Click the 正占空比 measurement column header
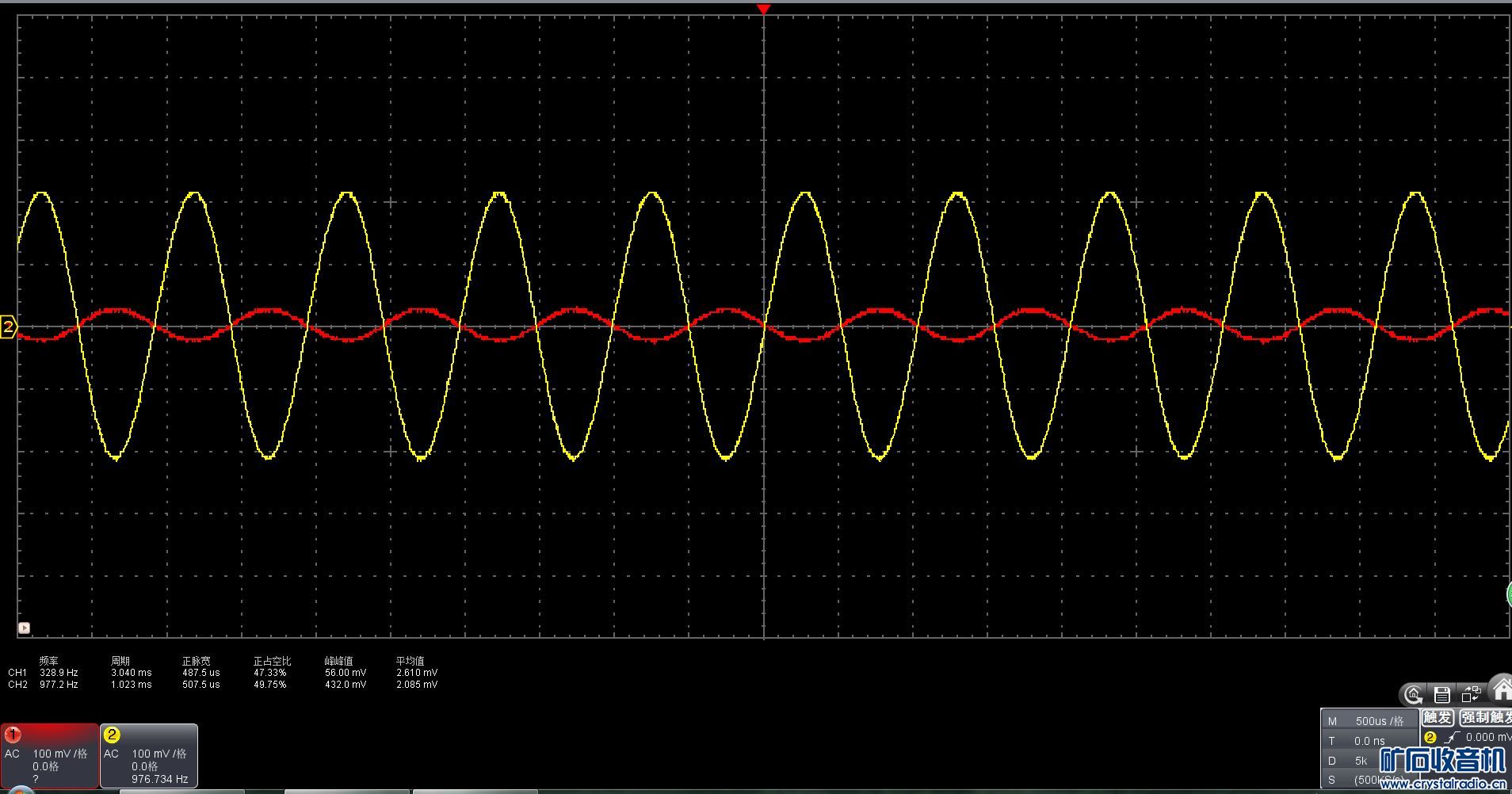1512x794 pixels. click(x=272, y=661)
